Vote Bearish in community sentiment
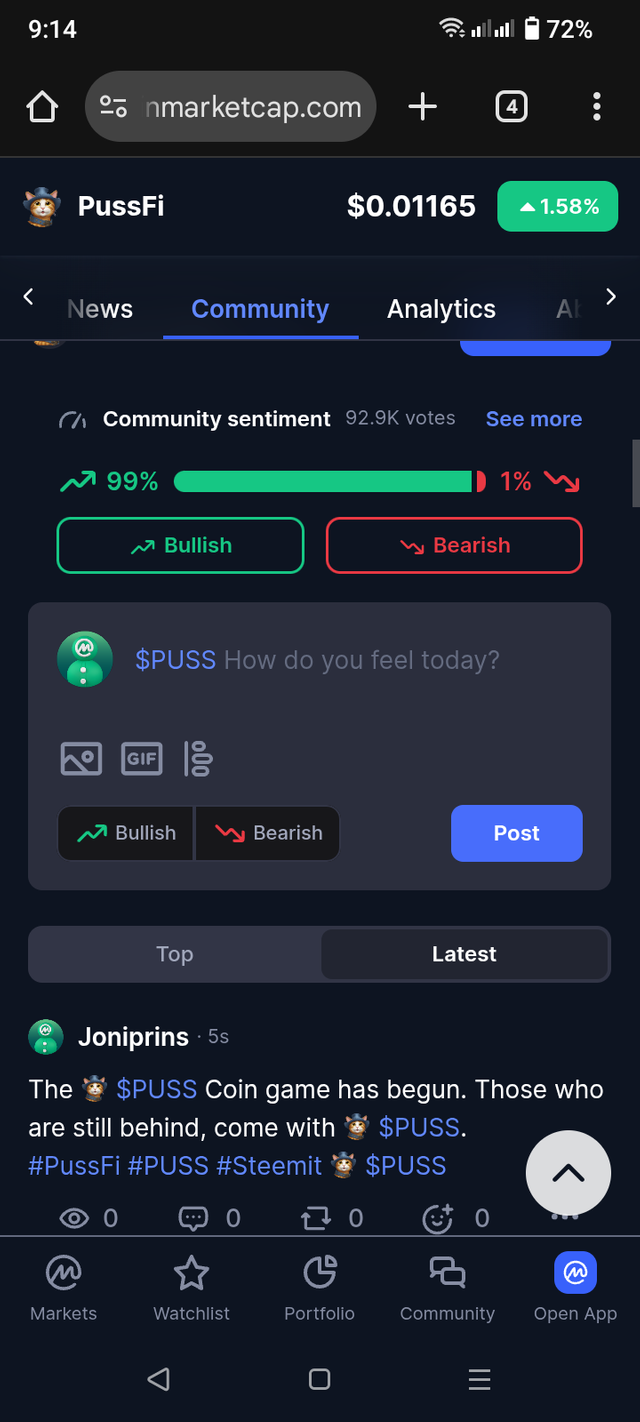 [x=454, y=545]
